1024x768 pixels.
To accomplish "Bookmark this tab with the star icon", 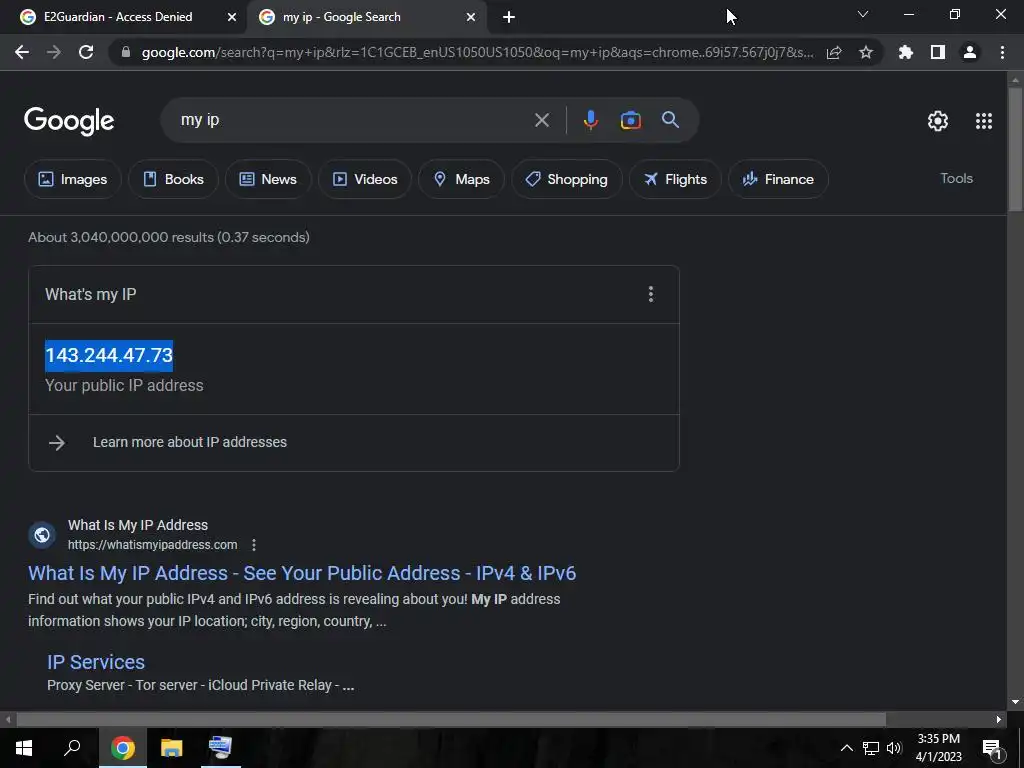I will click(866, 52).
